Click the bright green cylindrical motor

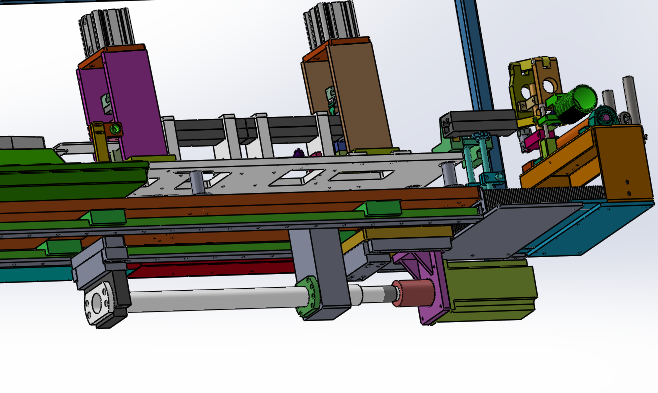click(577, 102)
